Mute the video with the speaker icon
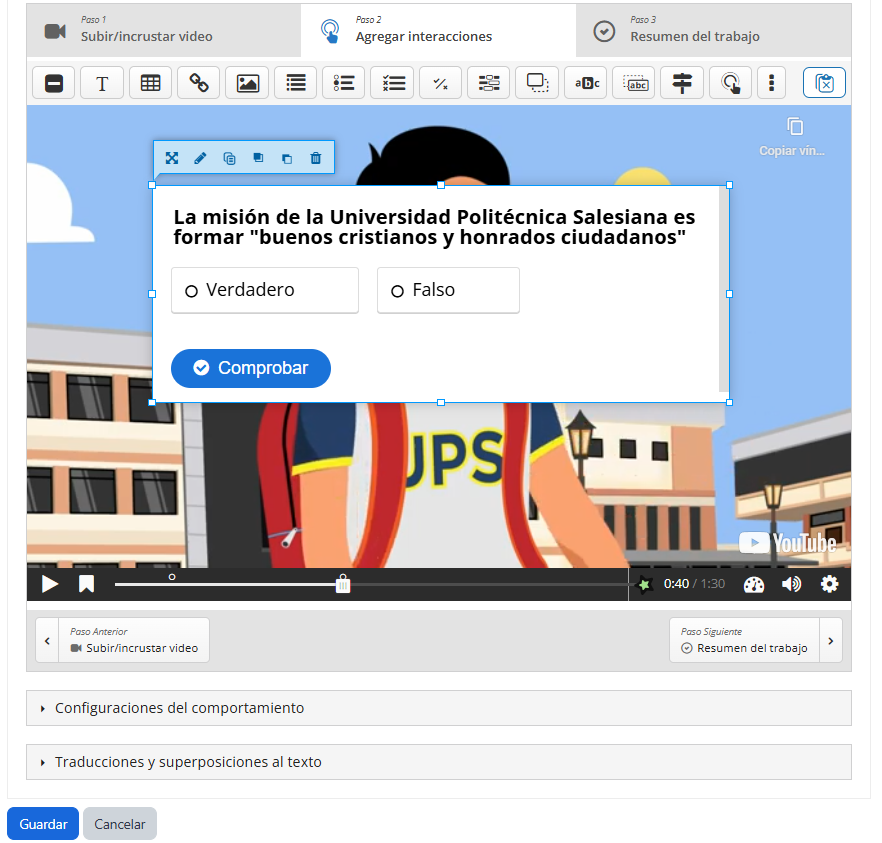The image size is (882, 843). coord(791,584)
